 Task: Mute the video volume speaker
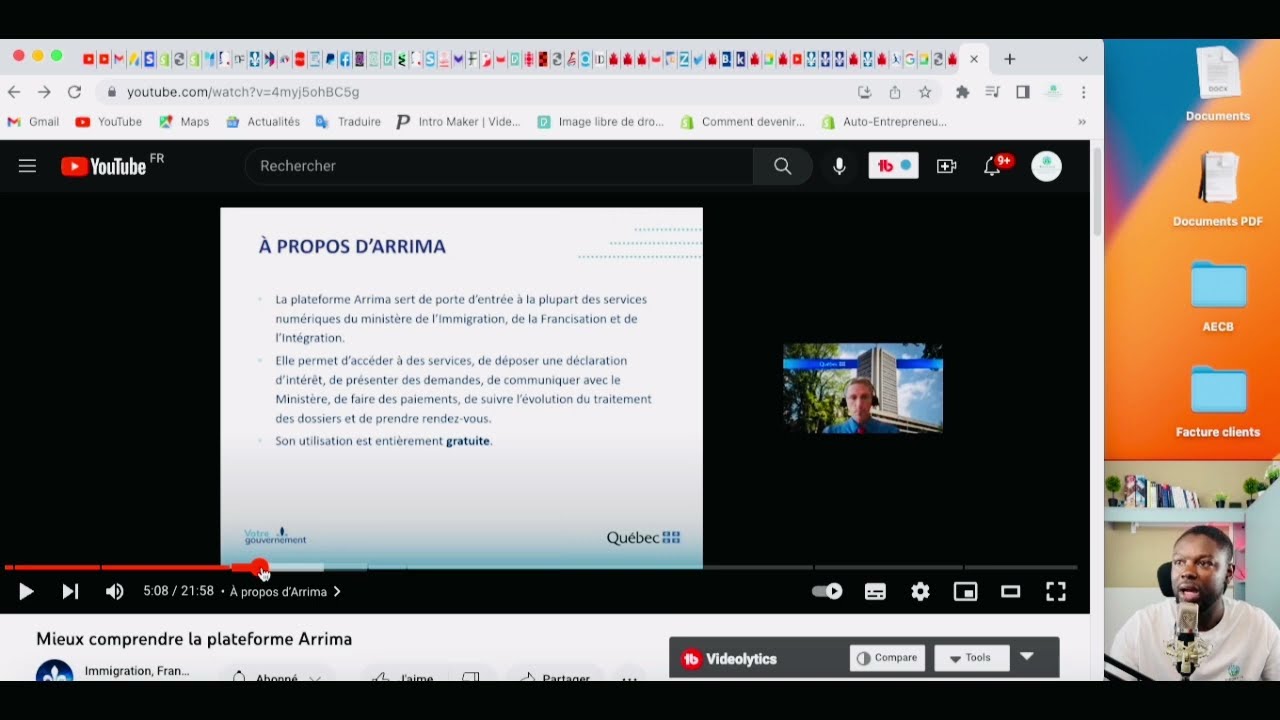pyautogui.click(x=115, y=592)
